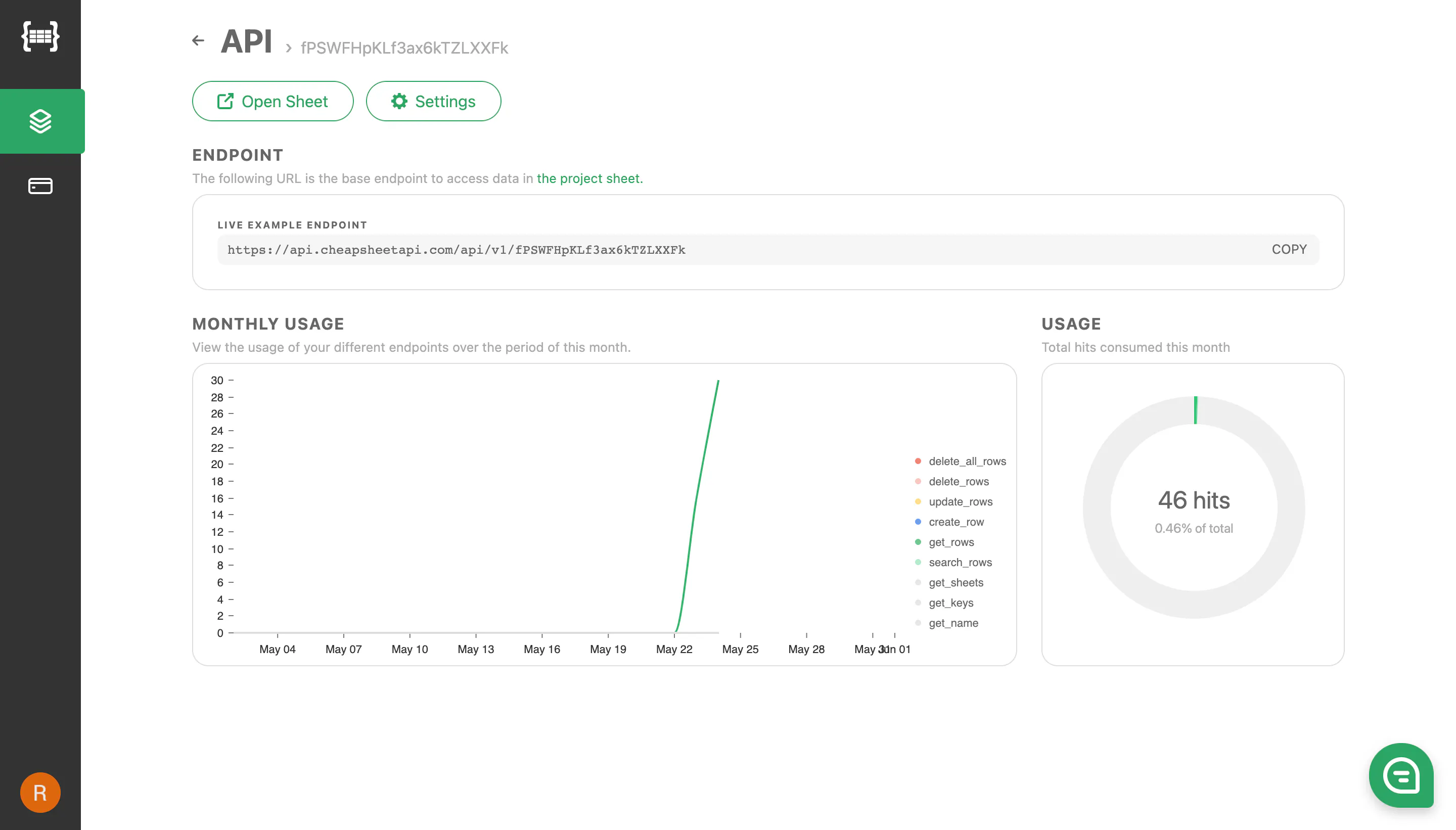Toggle get_rows series in legend
This screenshot has width=1456, height=830.
click(x=945, y=542)
